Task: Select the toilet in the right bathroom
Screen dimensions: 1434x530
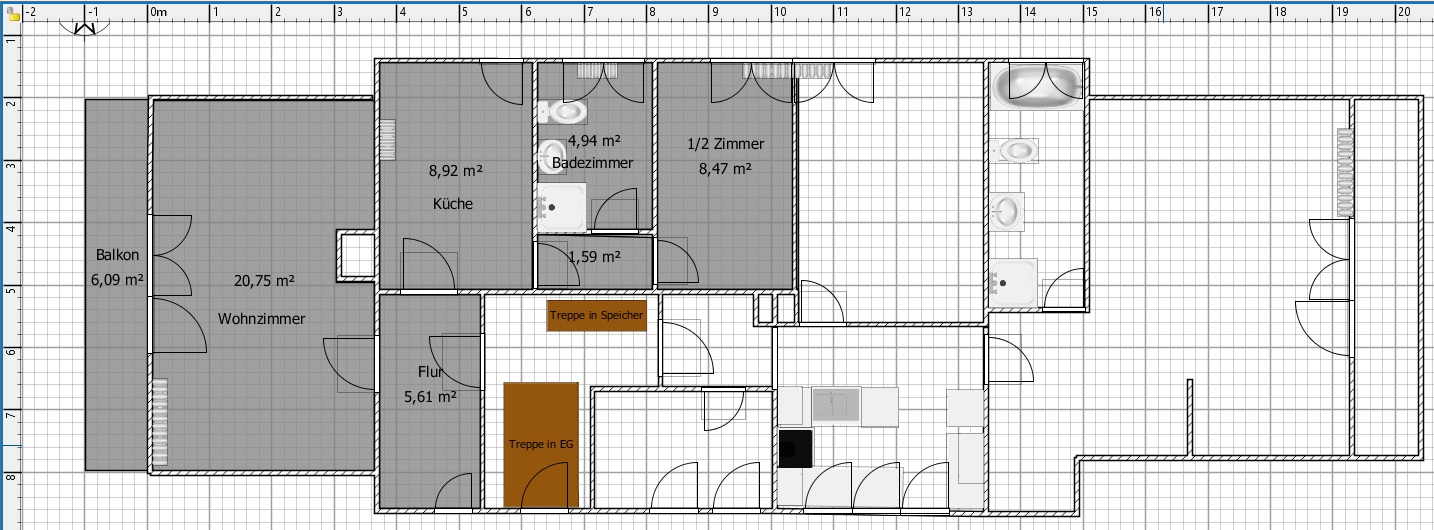Action: tap(1017, 151)
